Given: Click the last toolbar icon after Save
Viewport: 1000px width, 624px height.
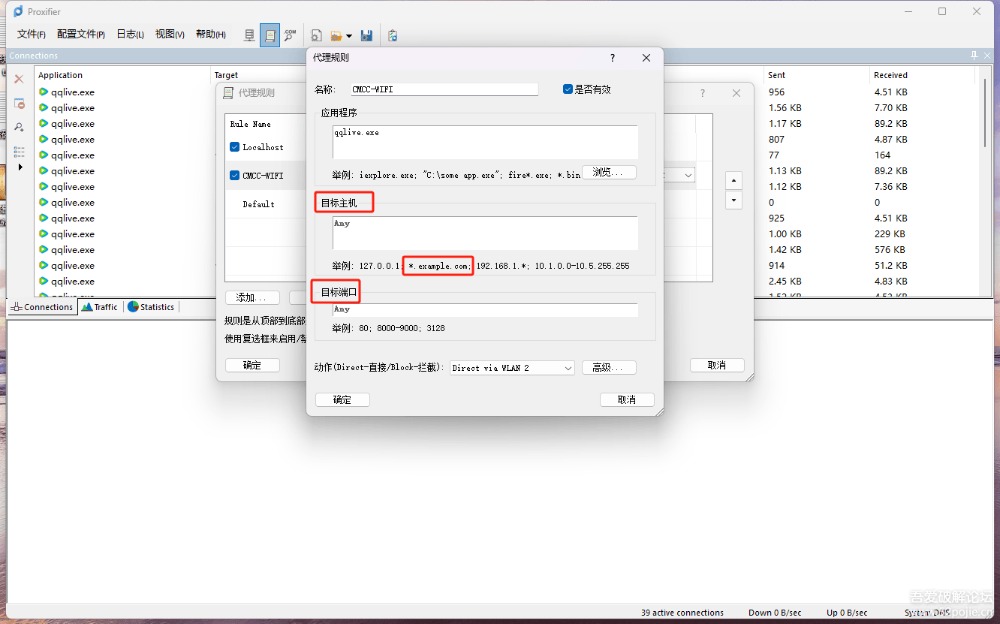Looking at the screenshot, I should [392, 36].
